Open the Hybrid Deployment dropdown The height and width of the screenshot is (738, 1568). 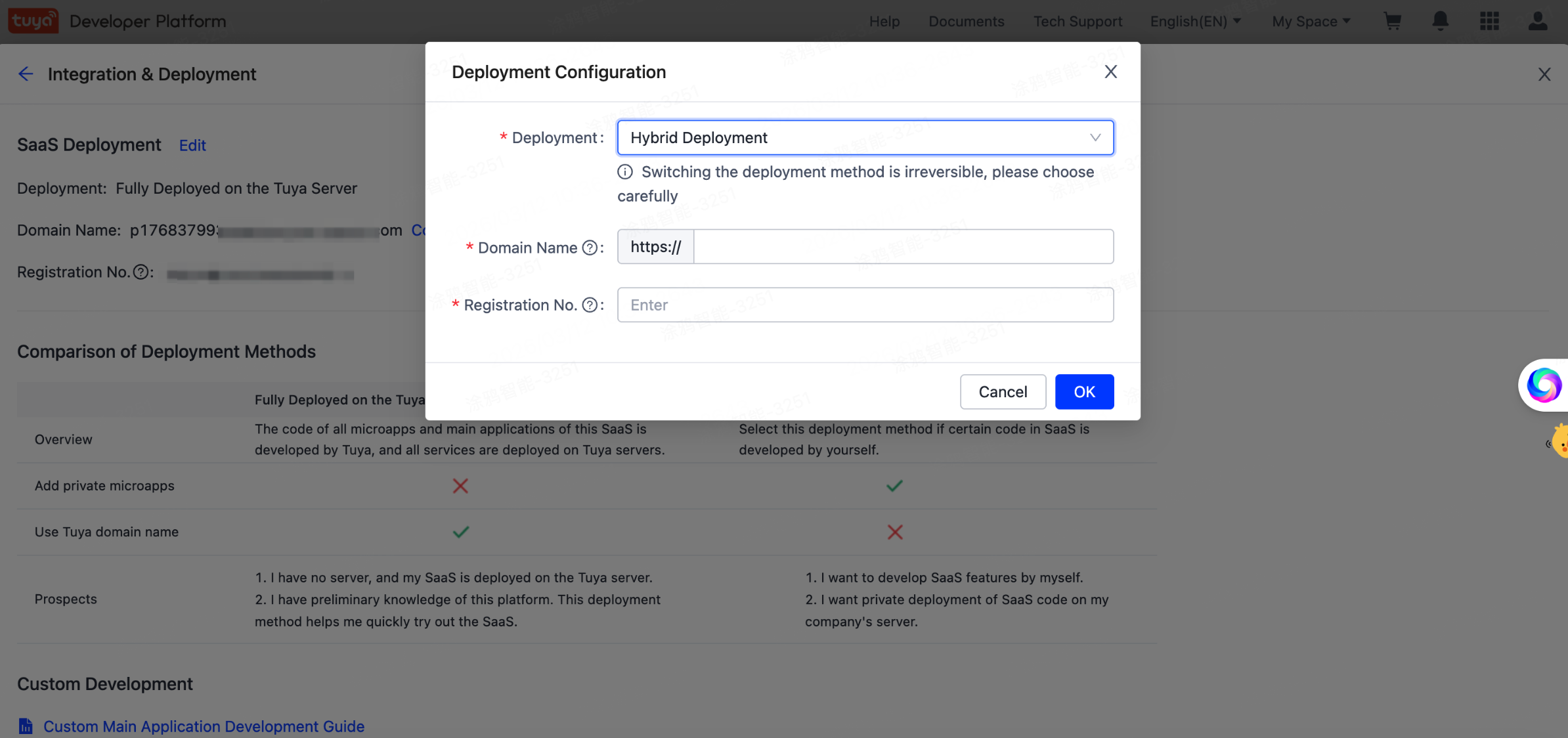click(x=865, y=138)
